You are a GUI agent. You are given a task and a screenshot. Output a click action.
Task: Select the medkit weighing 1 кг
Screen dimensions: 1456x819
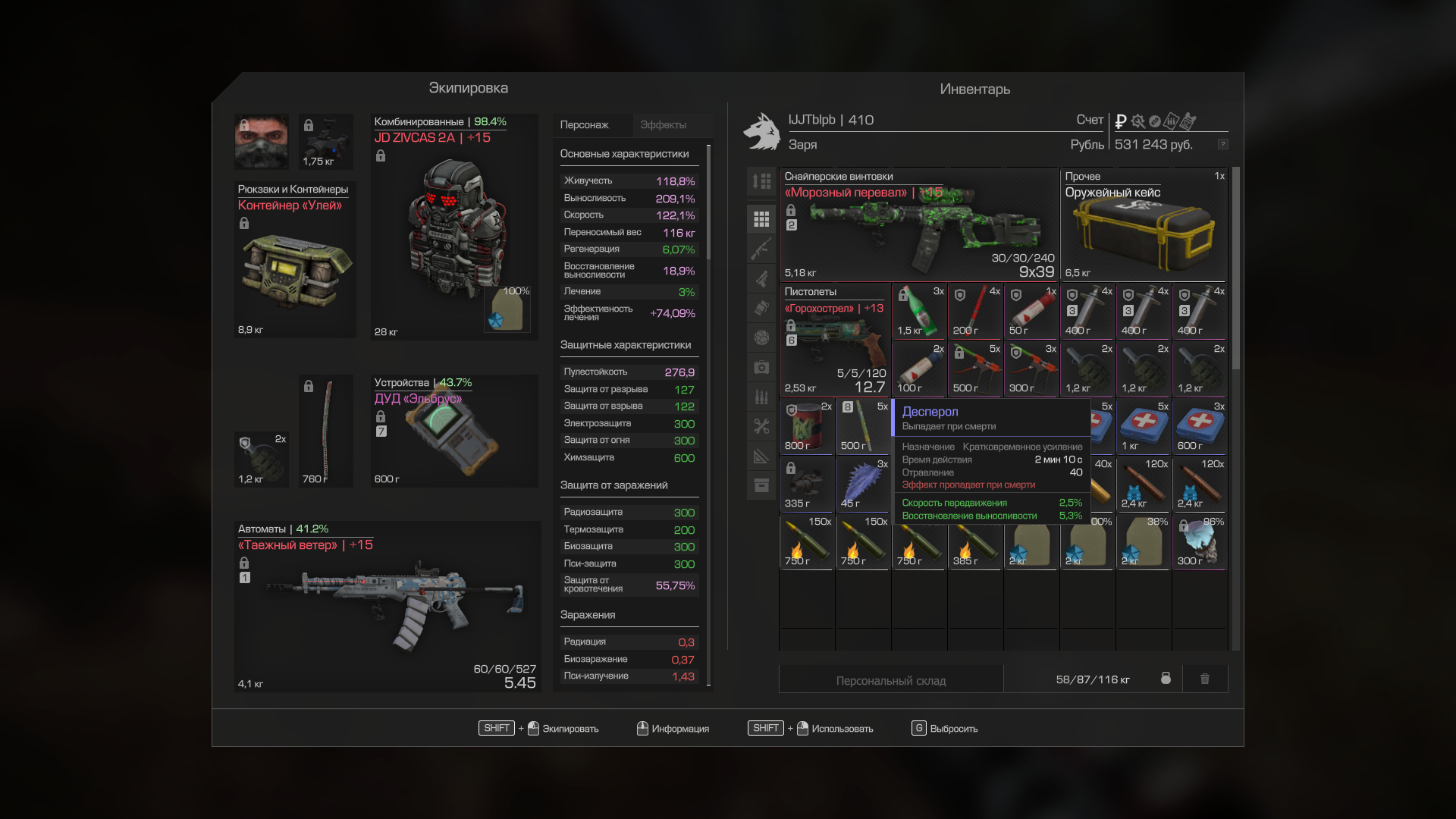pyautogui.click(x=1144, y=426)
